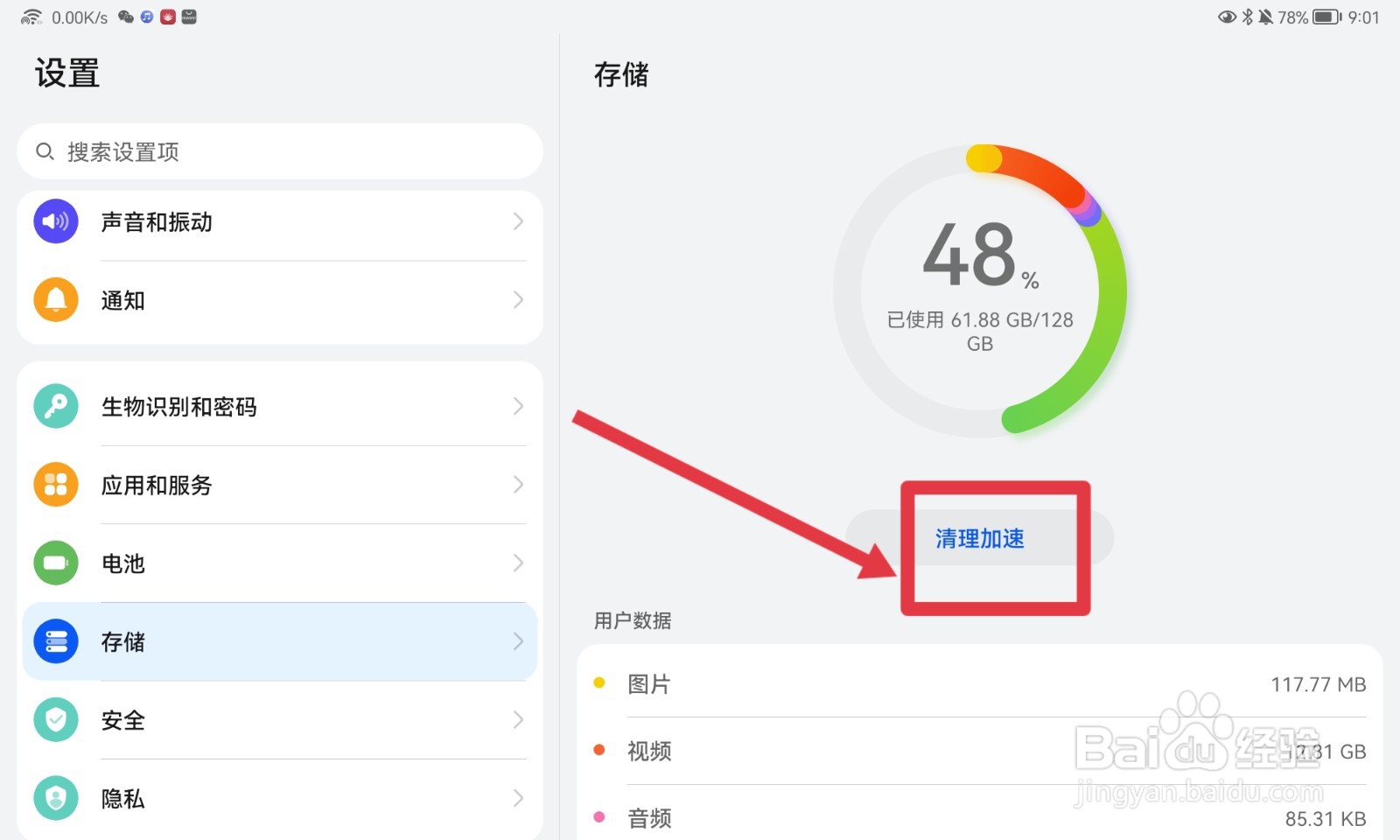Viewport: 1400px width, 840px height.
Task: Tap the blue Storage icon
Action: coord(56,641)
